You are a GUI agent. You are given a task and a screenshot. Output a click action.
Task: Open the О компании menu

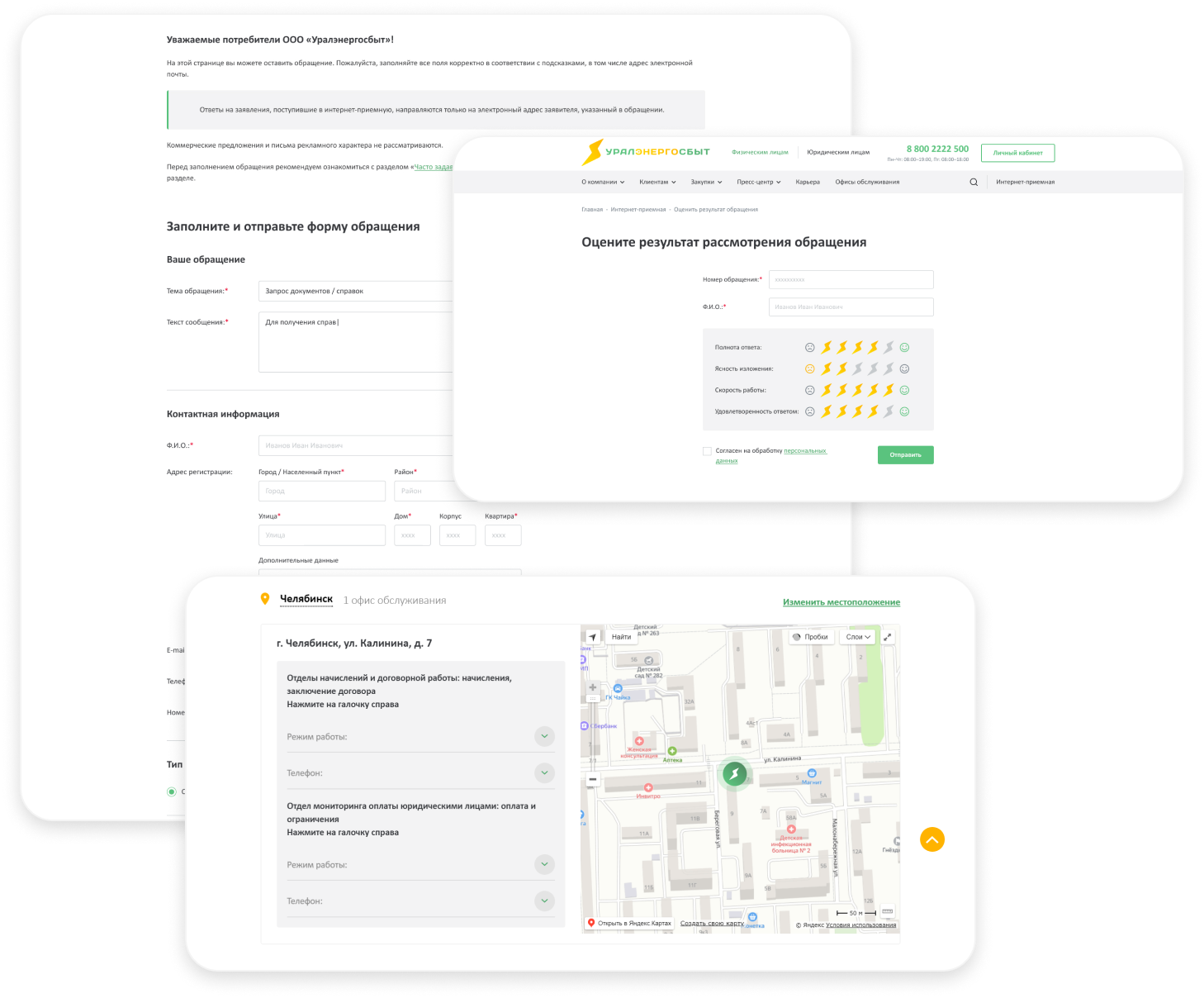[x=603, y=183]
